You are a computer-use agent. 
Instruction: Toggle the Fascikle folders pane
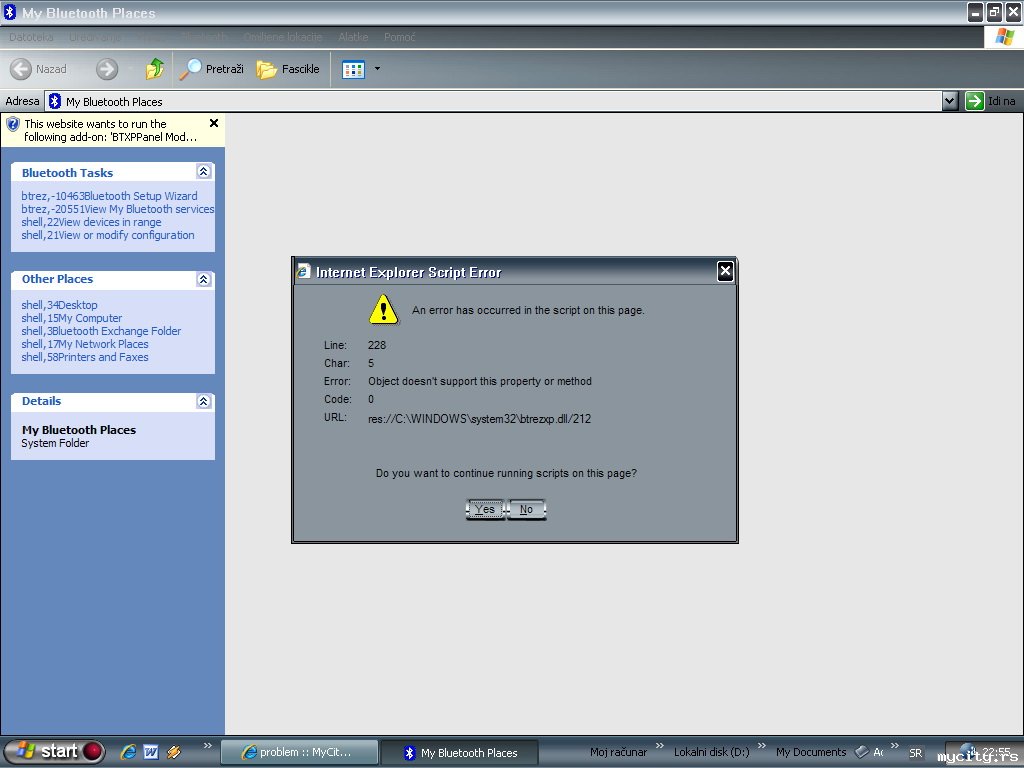click(x=288, y=69)
